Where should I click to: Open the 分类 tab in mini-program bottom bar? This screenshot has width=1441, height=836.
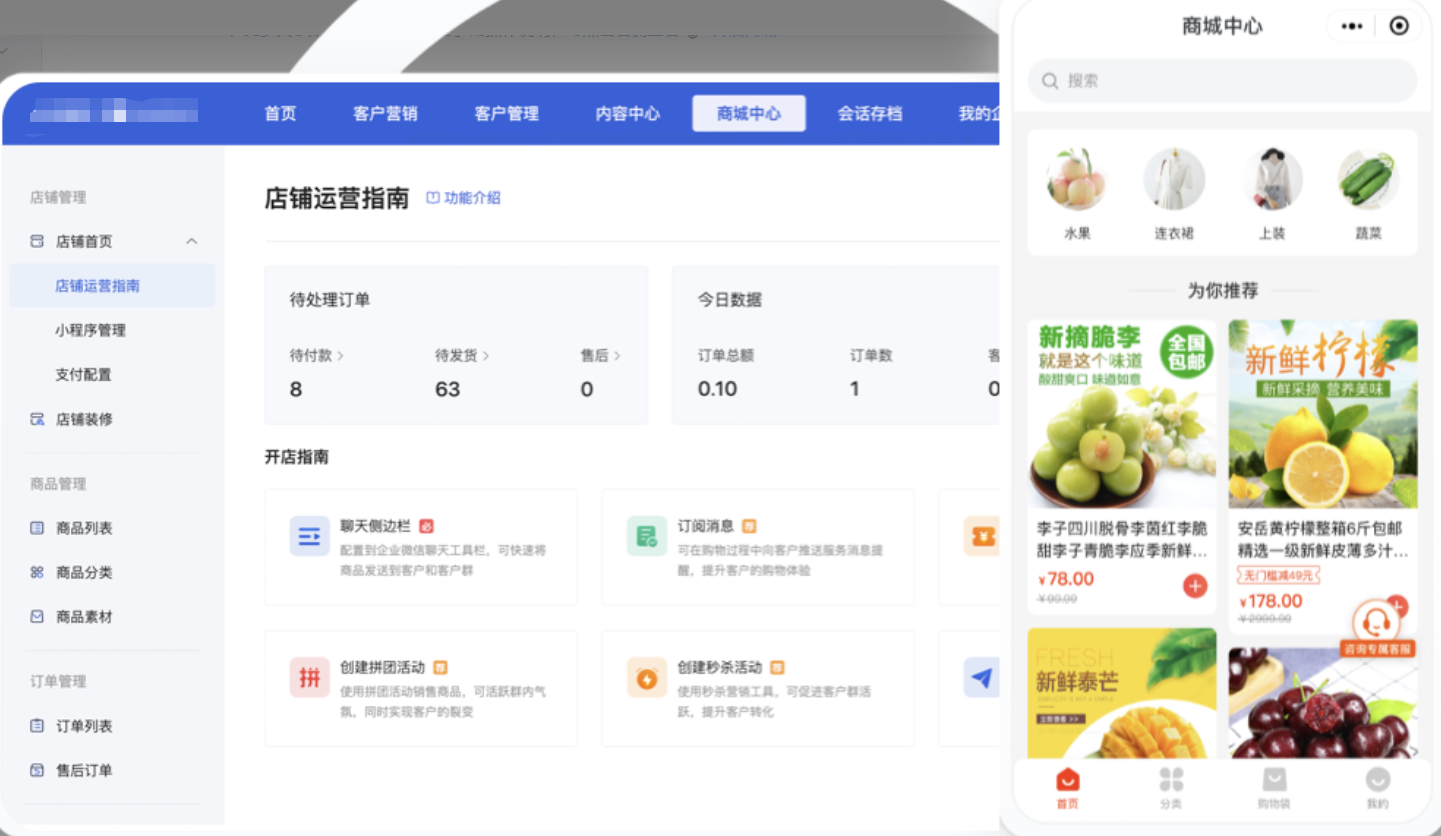pos(1171,788)
